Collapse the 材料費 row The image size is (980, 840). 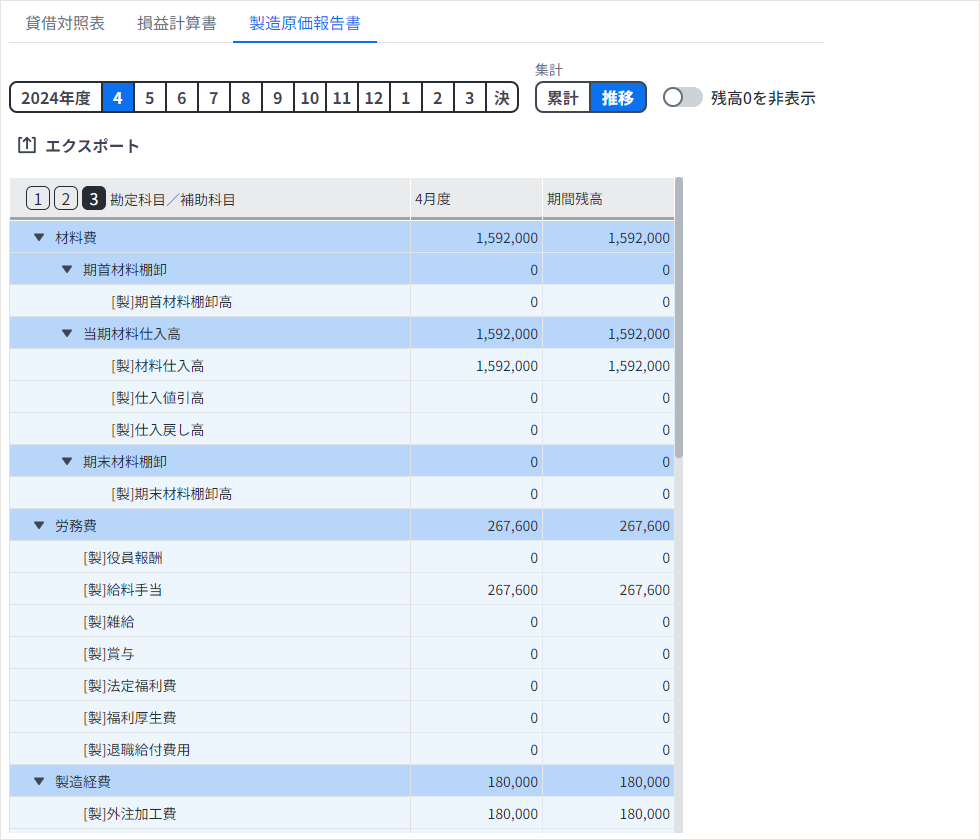(39, 238)
